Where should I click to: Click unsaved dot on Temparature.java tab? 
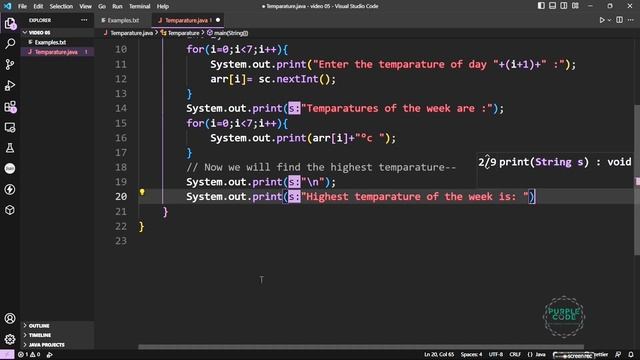pos(218,20)
